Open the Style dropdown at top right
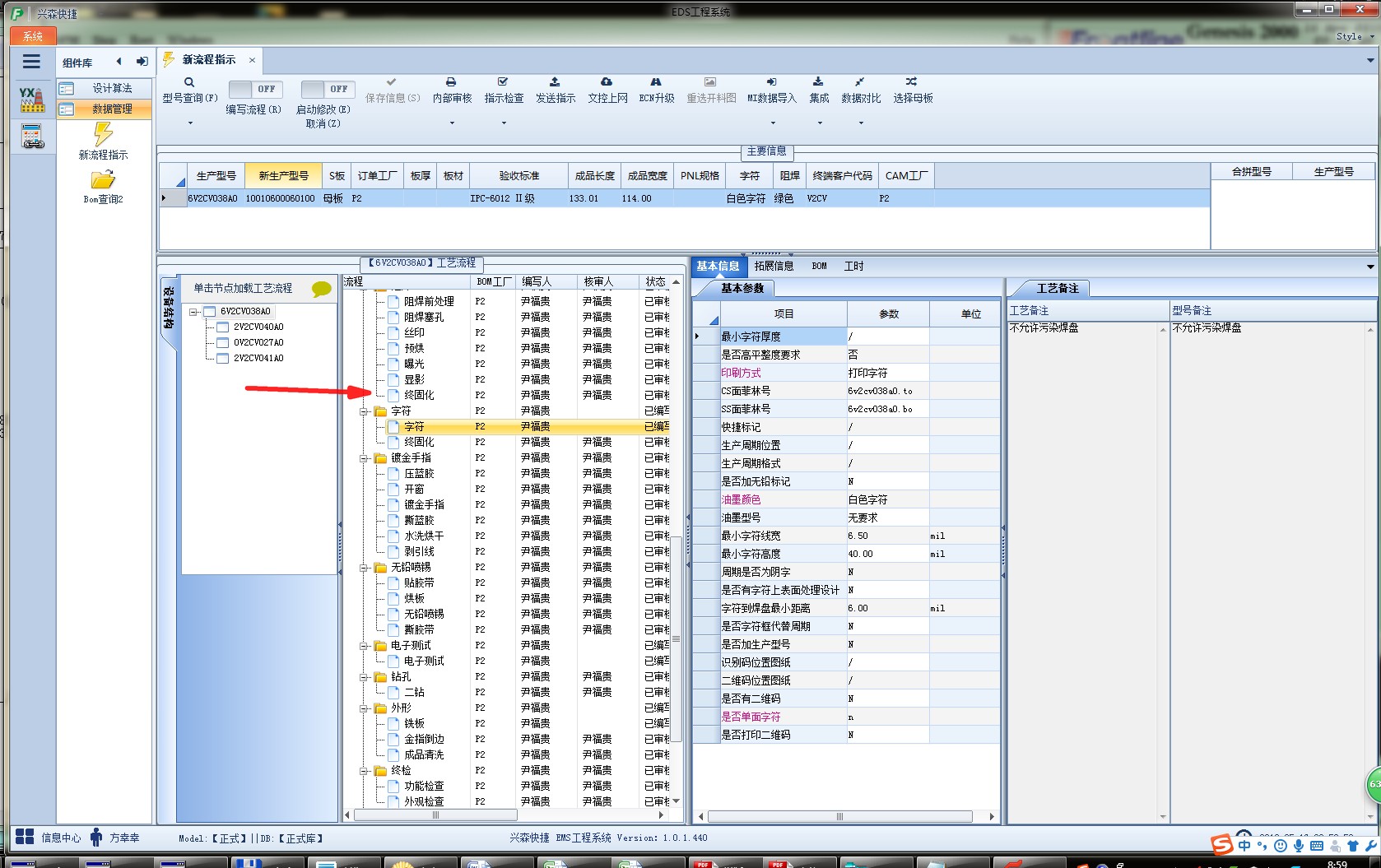1381x868 pixels. click(1354, 36)
